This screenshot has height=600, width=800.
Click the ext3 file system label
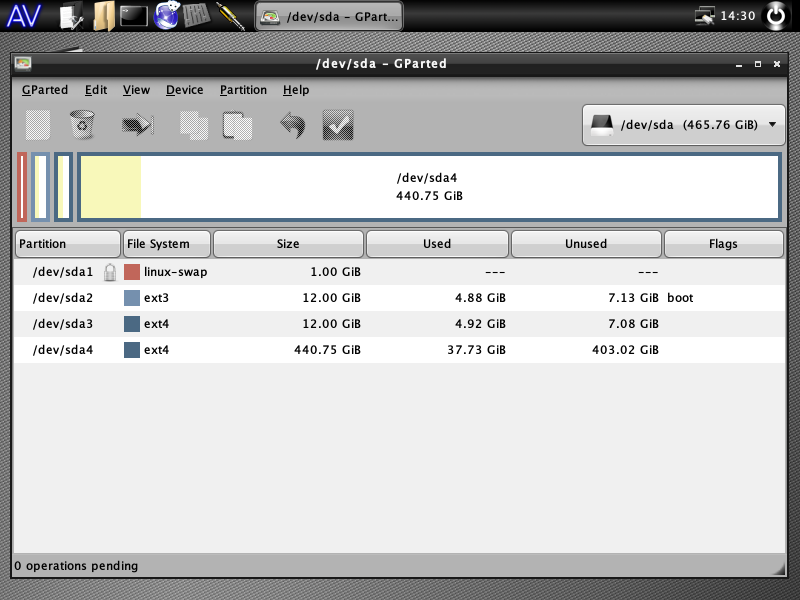[156, 298]
